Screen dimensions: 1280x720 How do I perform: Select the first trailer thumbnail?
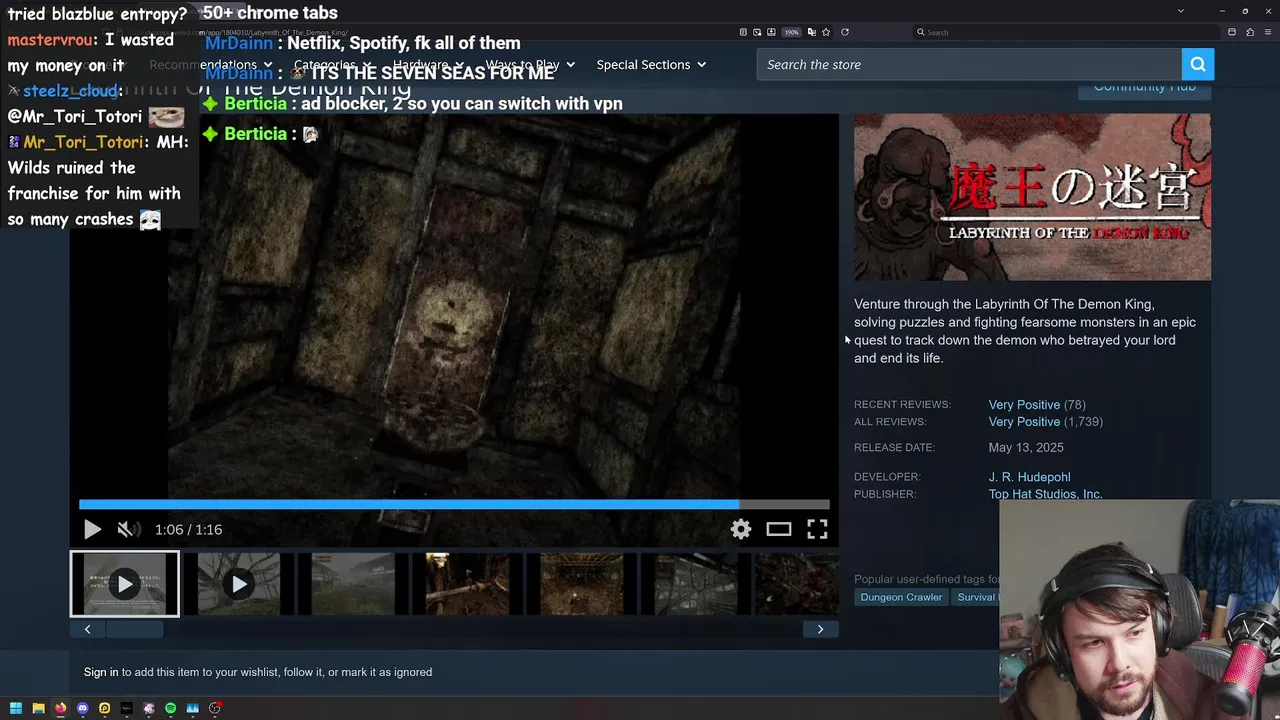(125, 584)
